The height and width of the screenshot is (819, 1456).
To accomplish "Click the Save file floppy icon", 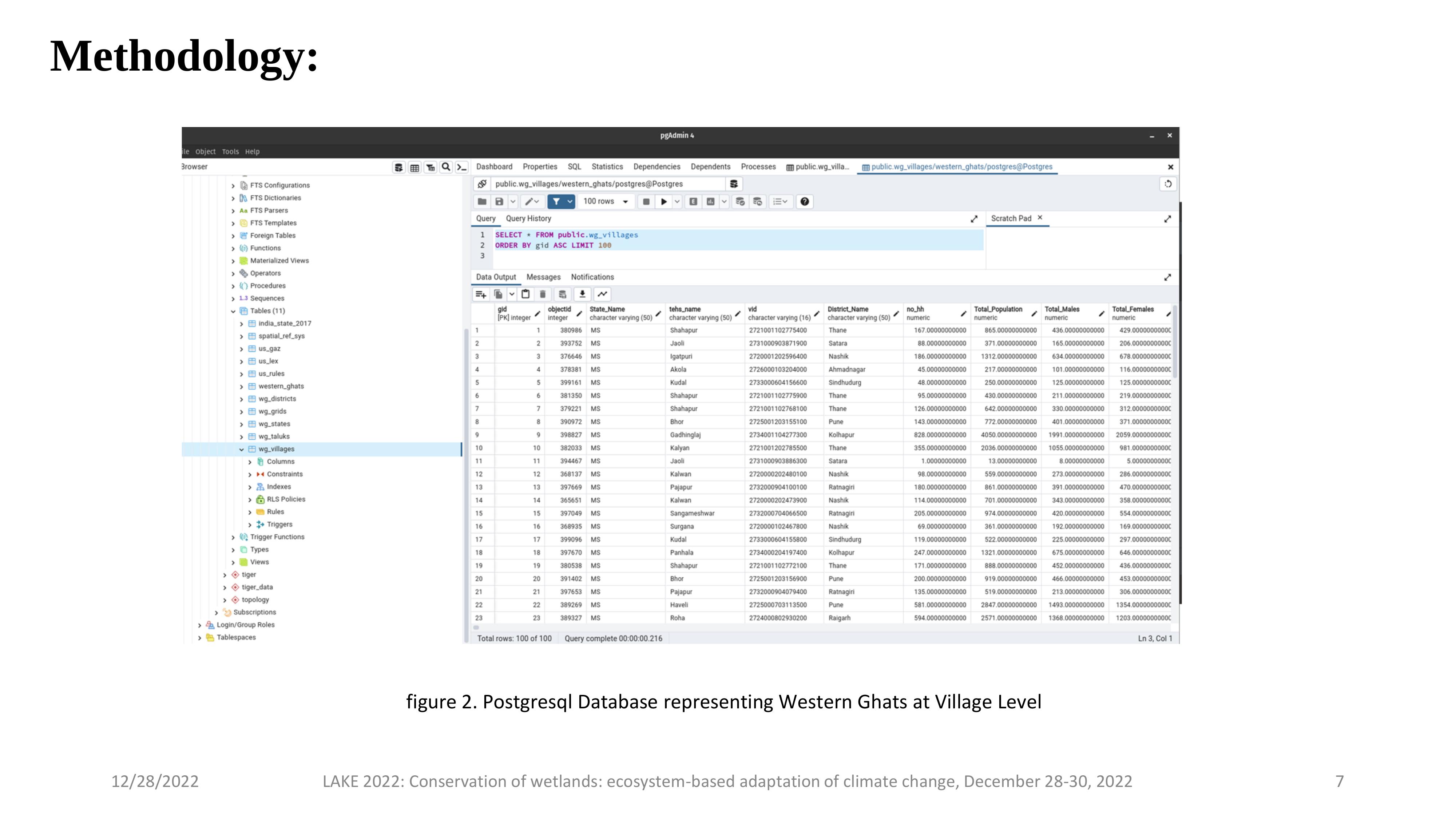I will [499, 202].
